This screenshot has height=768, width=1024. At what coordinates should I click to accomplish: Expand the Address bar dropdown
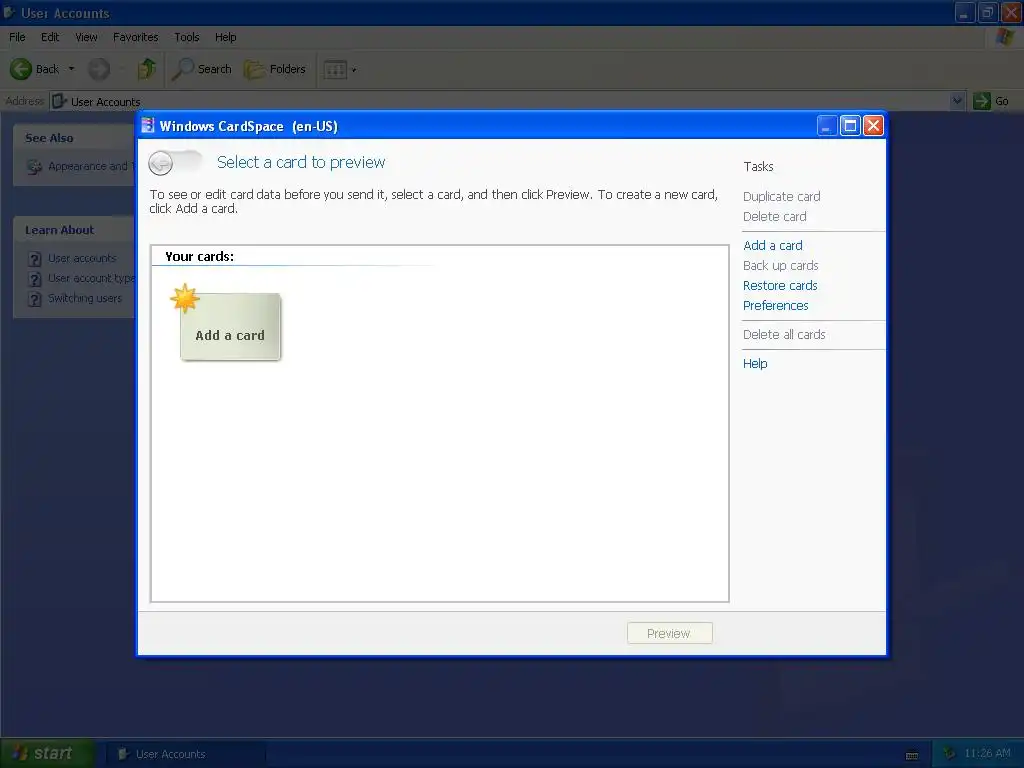[x=957, y=101]
